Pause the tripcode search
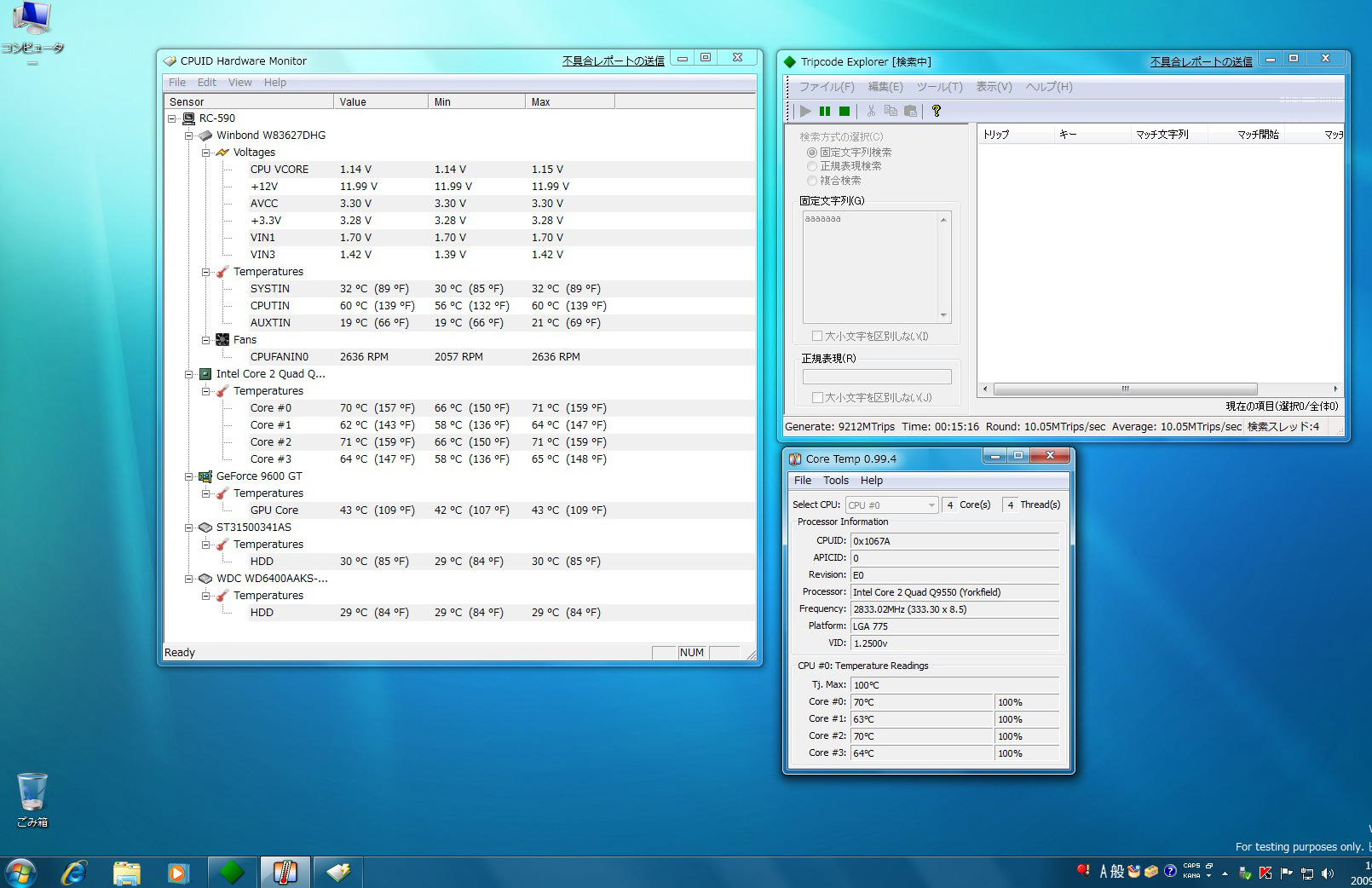Image resolution: width=1372 pixels, height=888 pixels. (824, 111)
